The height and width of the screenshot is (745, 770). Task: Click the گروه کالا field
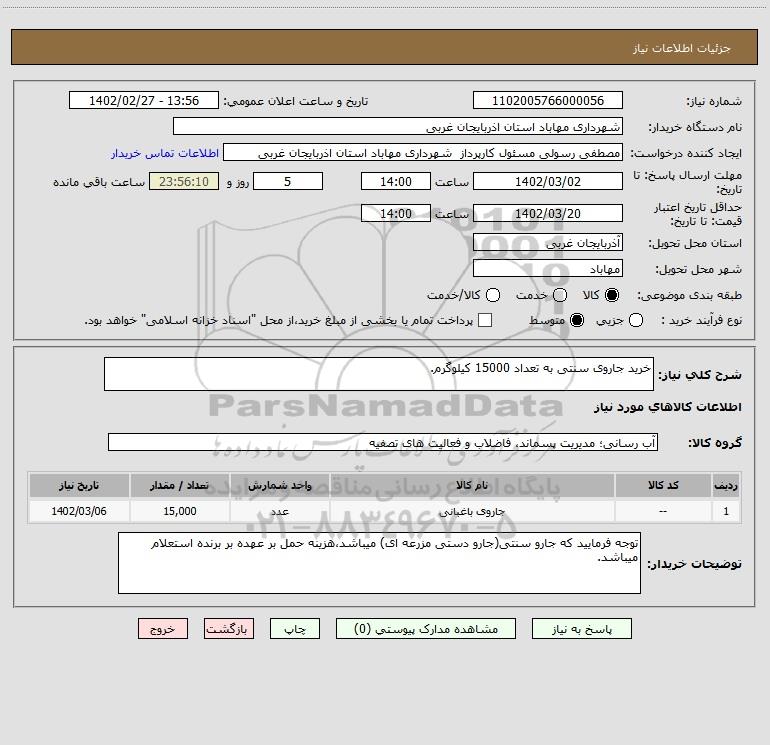tap(383, 442)
